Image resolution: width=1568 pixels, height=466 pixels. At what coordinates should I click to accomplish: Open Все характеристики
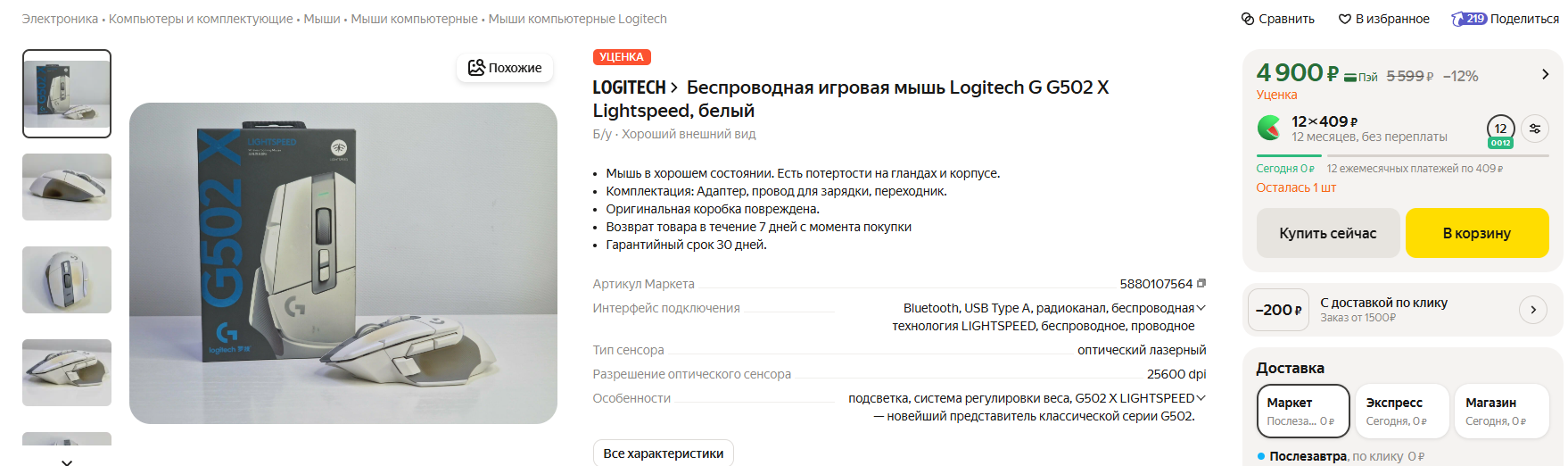coord(663,453)
